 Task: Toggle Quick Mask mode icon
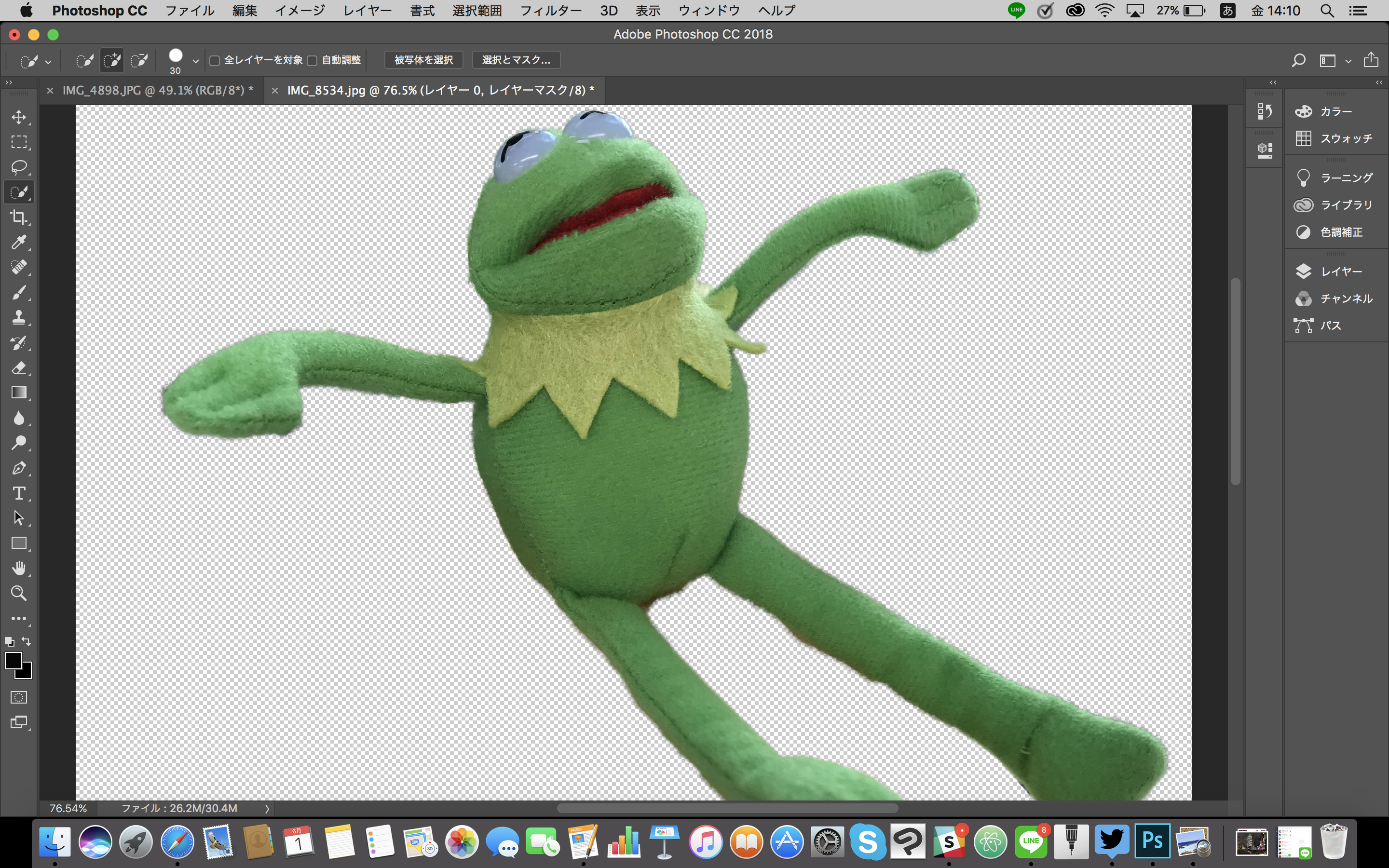(x=19, y=697)
